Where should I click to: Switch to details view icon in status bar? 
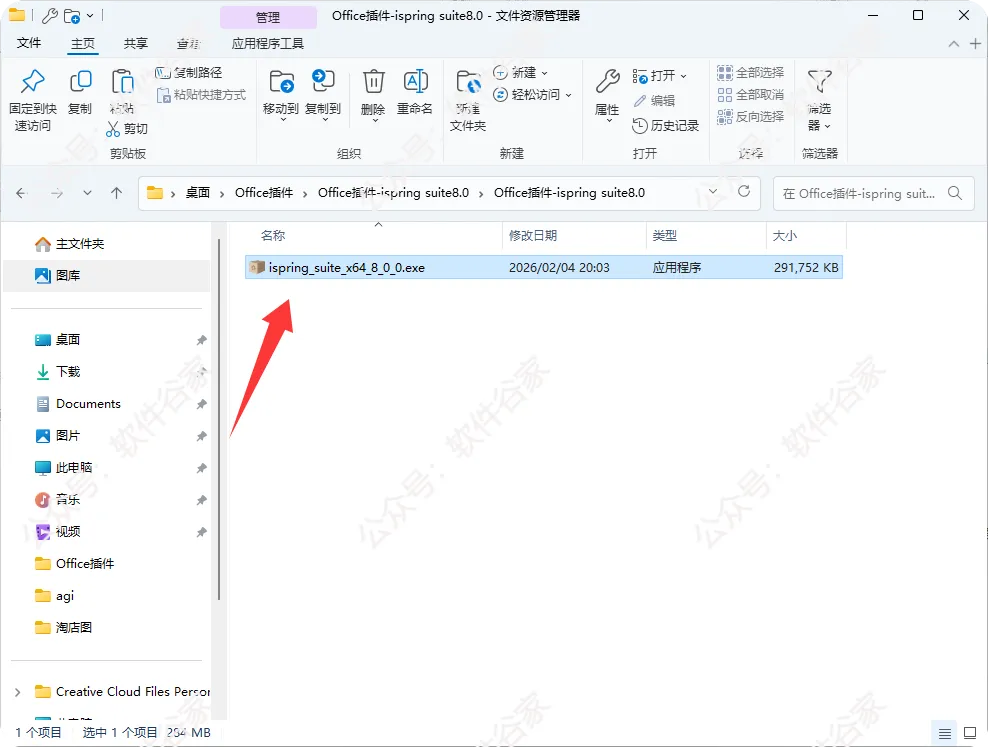945,733
